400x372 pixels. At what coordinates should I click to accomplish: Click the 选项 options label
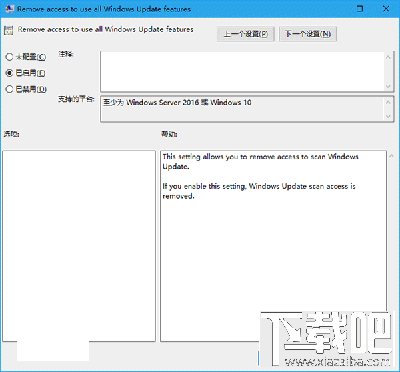[x=11, y=134]
